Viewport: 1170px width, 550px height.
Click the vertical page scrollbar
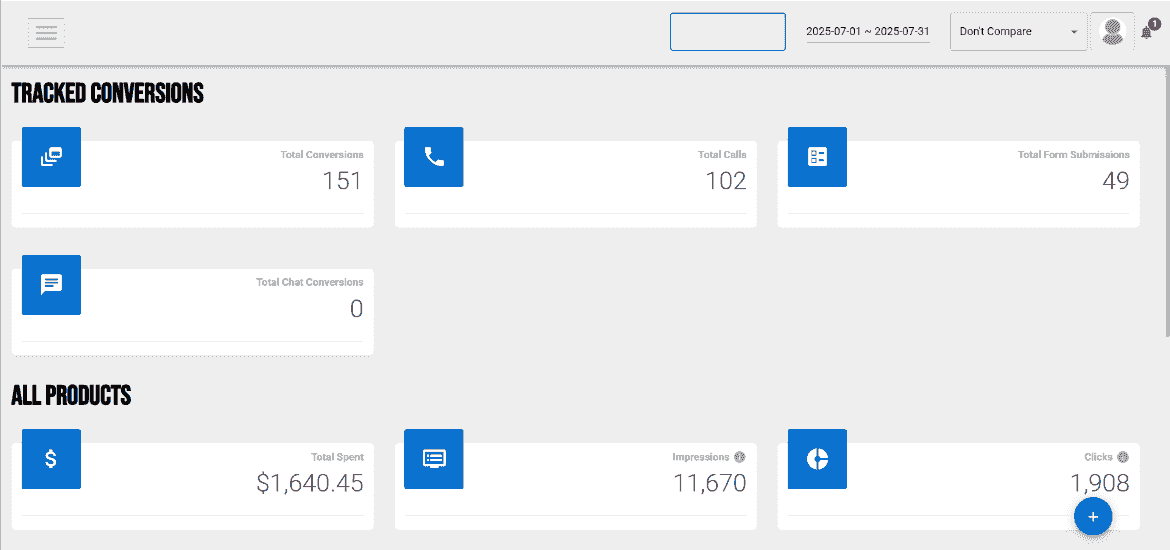[1166, 201]
